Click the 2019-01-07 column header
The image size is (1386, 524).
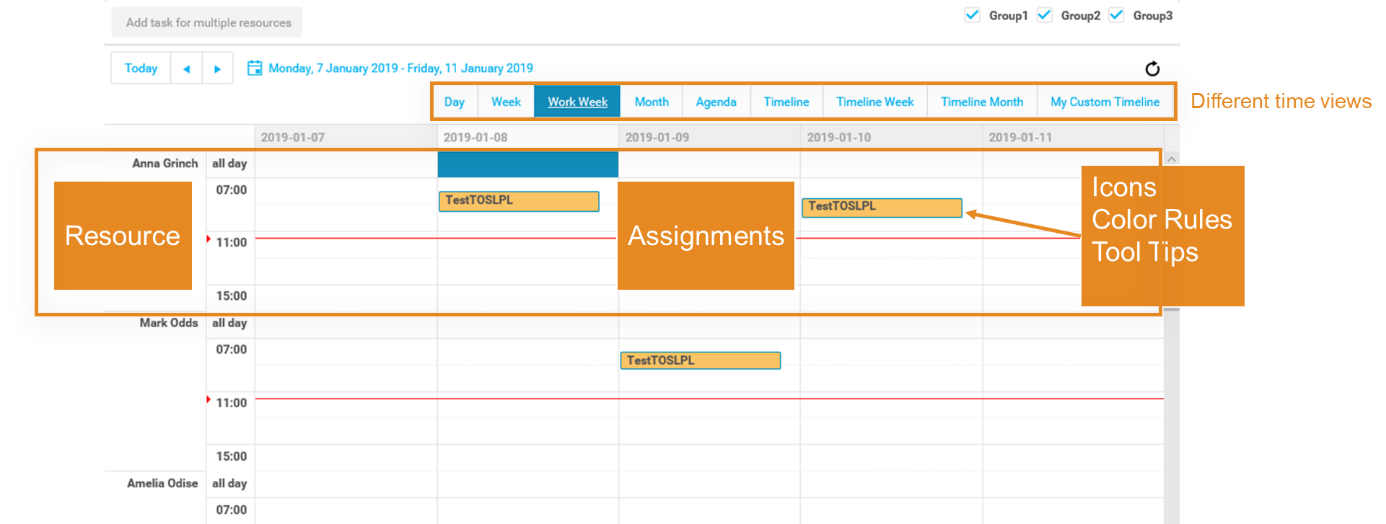346,137
